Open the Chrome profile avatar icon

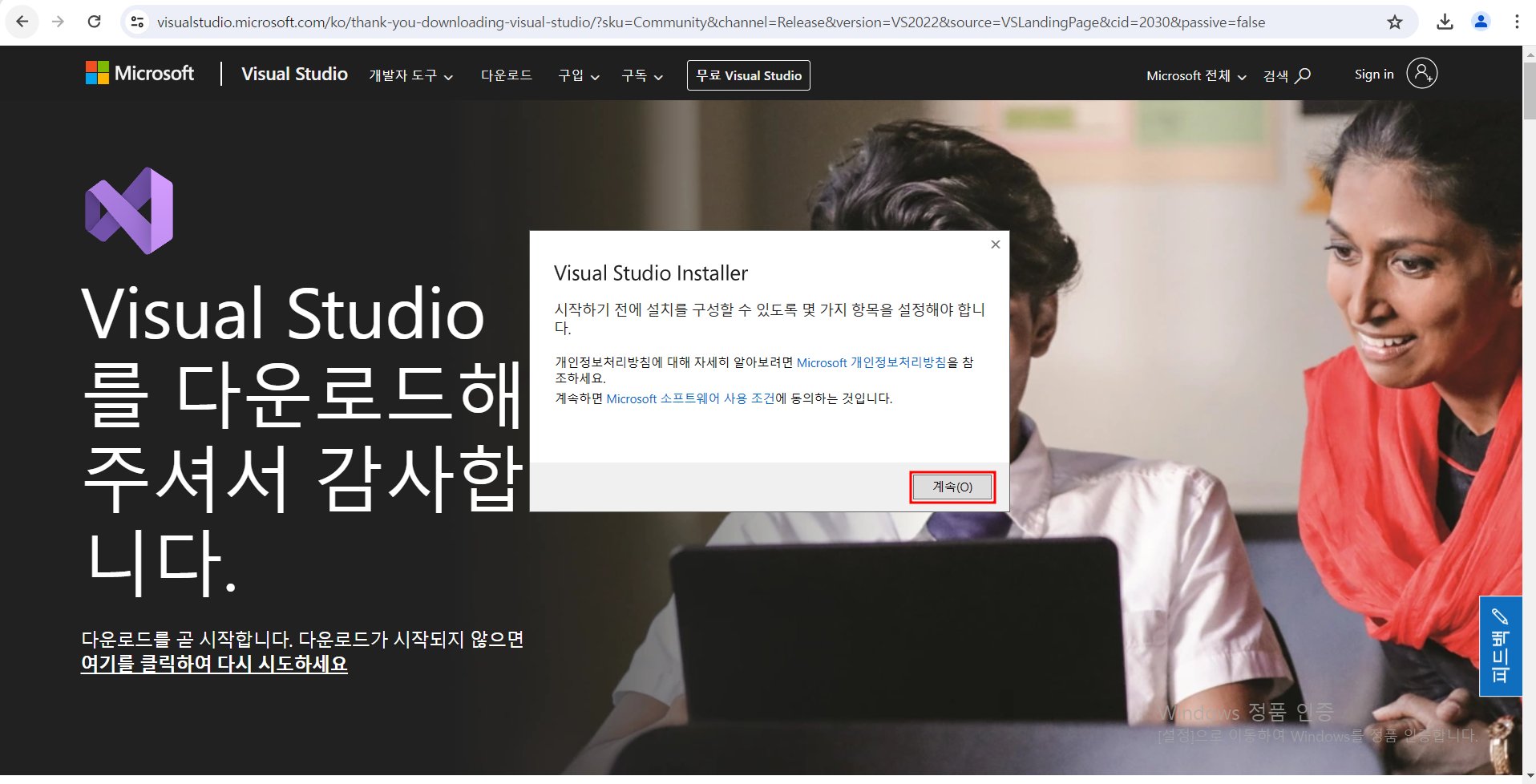click(1481, 22)
